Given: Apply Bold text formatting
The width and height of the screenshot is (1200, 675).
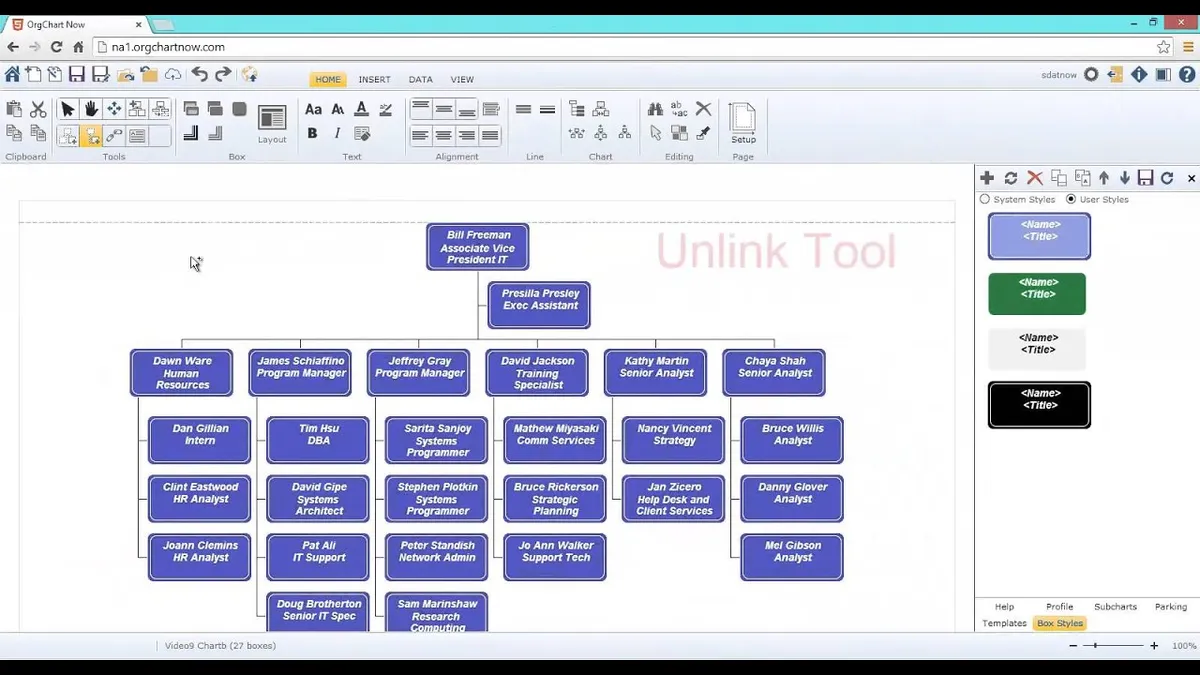Looking at the screenshot, I should coord(312,133).
